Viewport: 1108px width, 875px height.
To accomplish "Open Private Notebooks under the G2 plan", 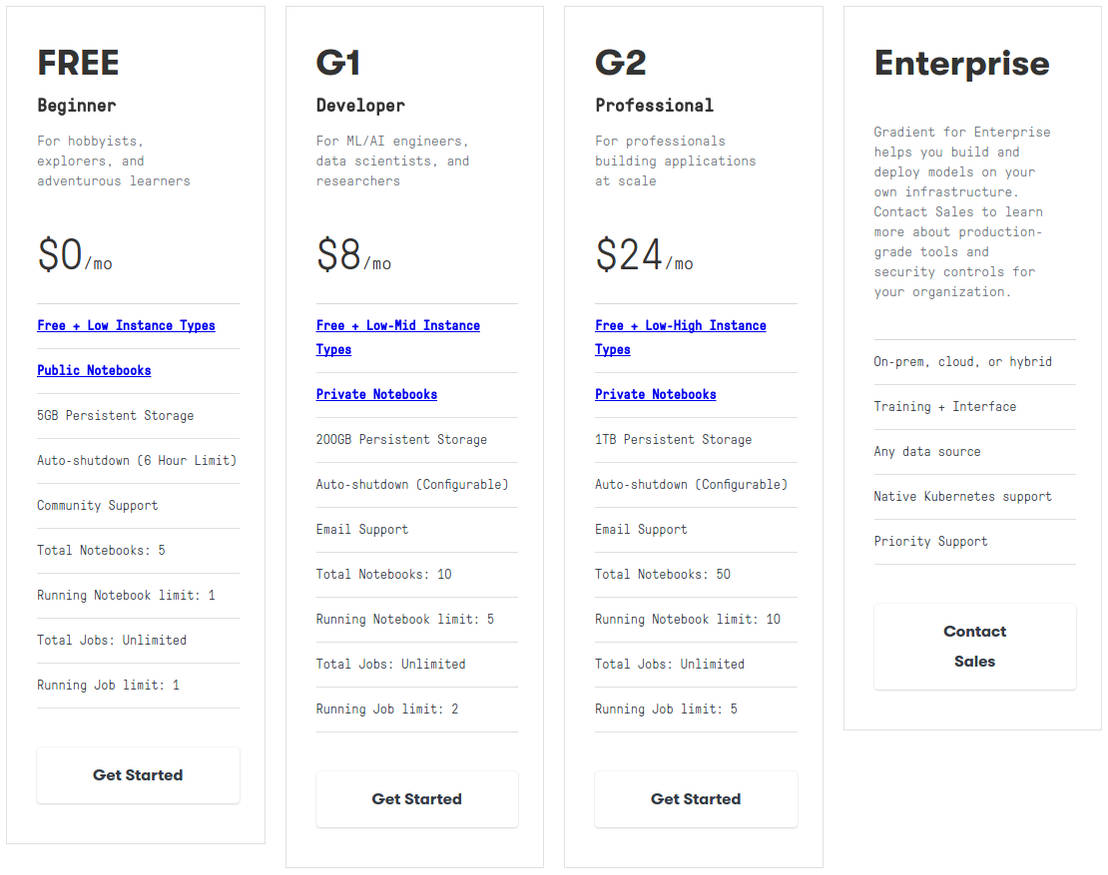I will 655,394.
